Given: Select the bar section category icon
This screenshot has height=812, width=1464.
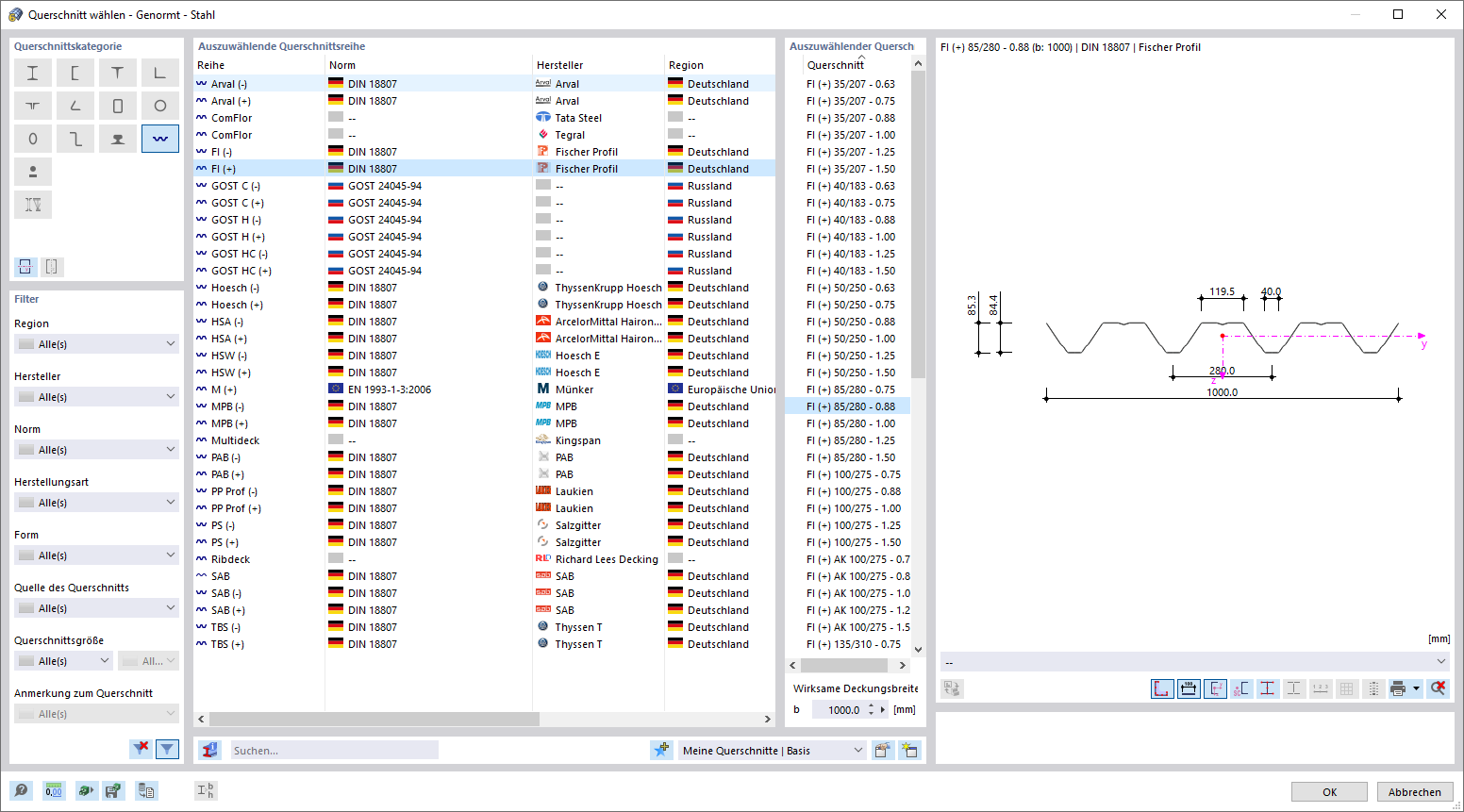Looking at the screenshot, I should (x=33, y=172).
